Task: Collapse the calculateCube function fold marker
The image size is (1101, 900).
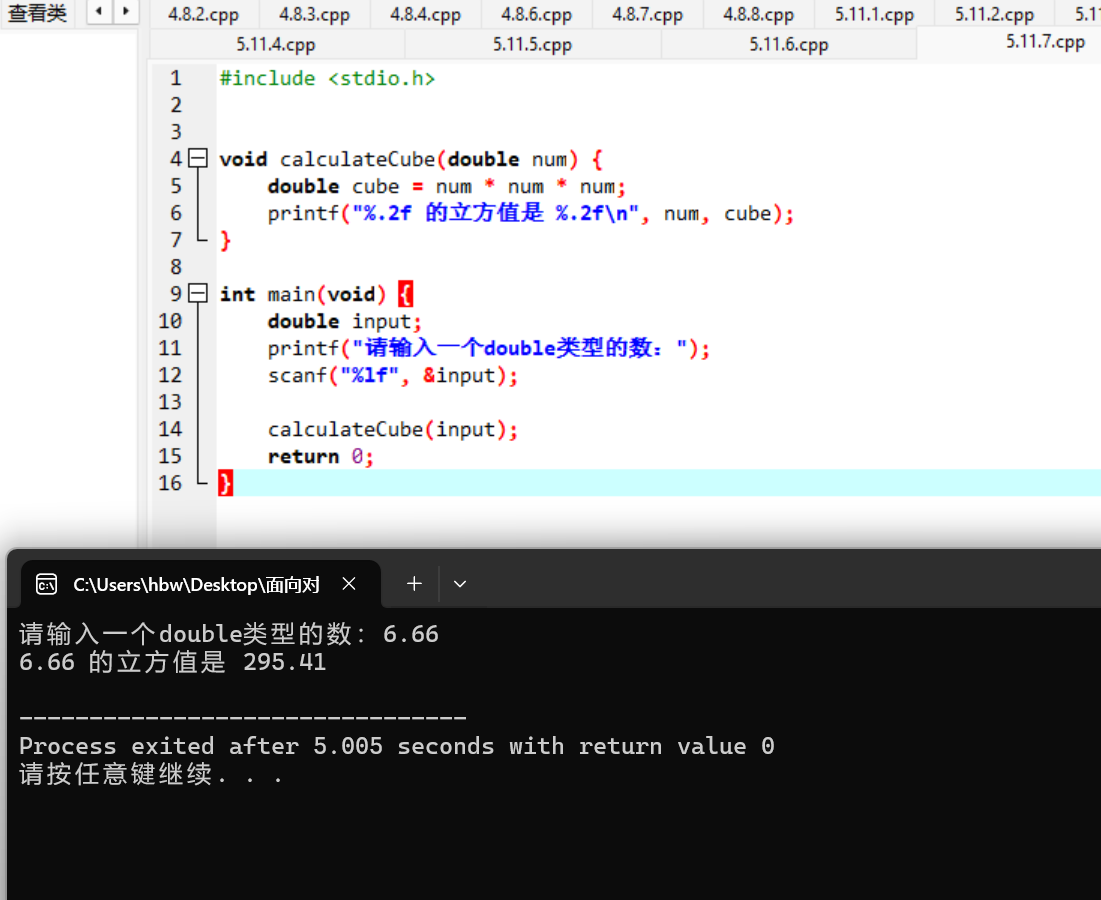Action: pyautogui.click(x=199, y=158)
